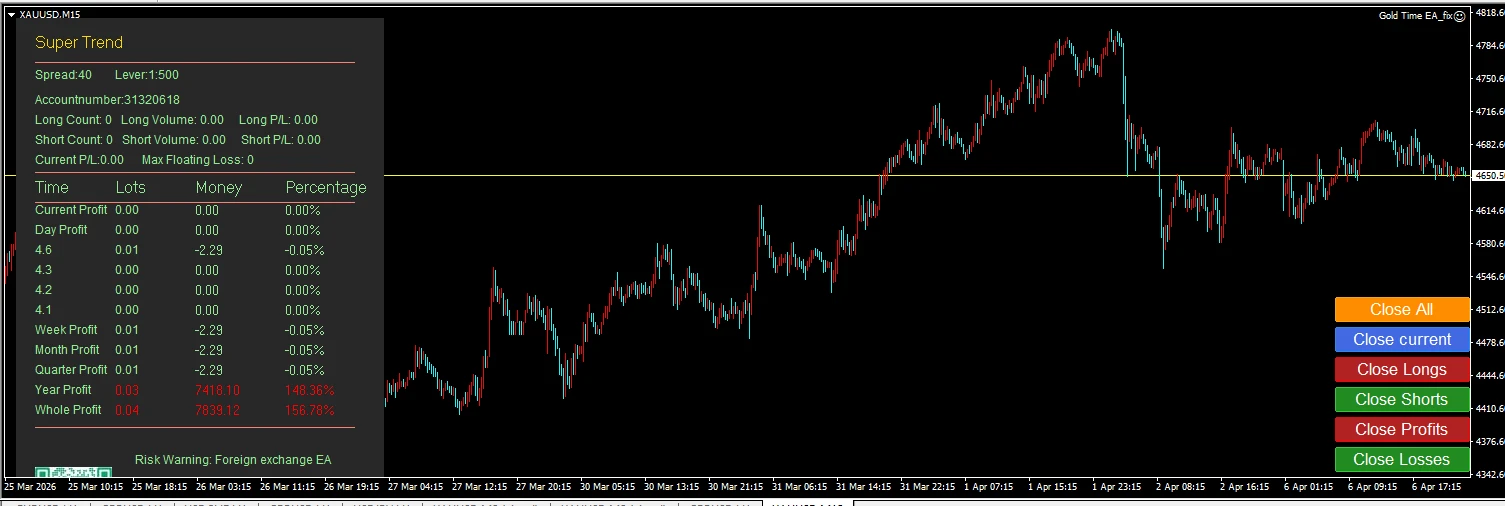The image size is (1505, 506).
Task: Open the XAUUSD.M15 one-click trading arrow
Action: (x=11, y=14)
